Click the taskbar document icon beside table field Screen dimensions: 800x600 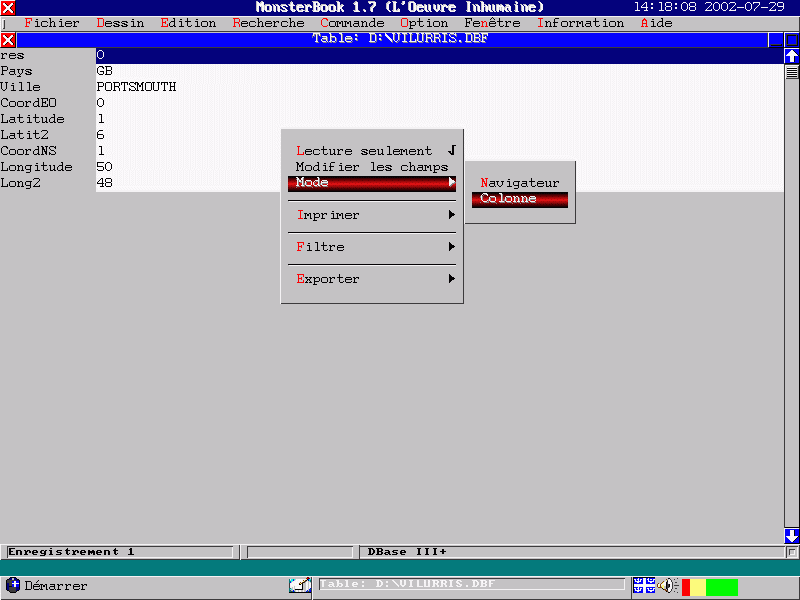(x=300, y=585)
